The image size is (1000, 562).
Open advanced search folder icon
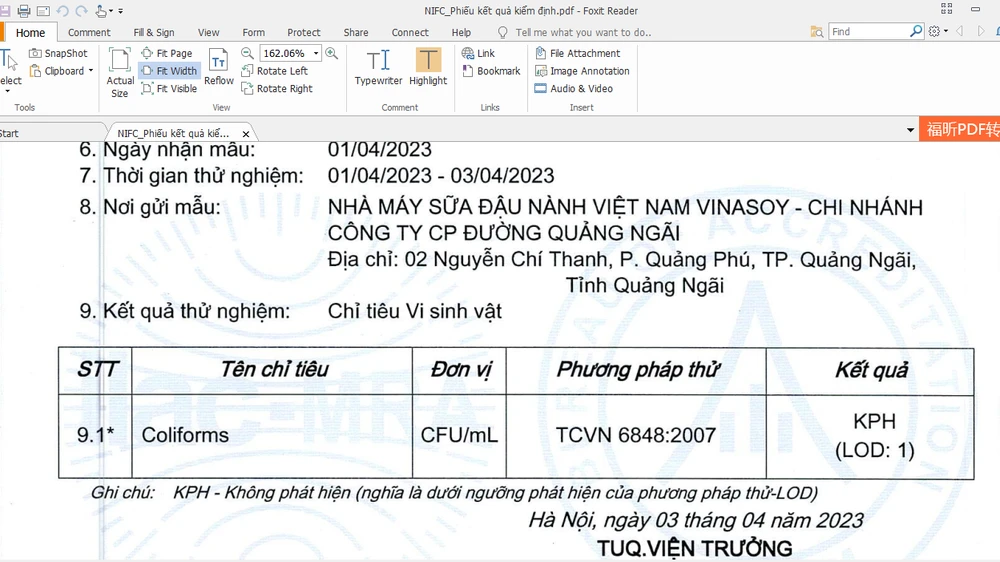[x=817, y=31]
